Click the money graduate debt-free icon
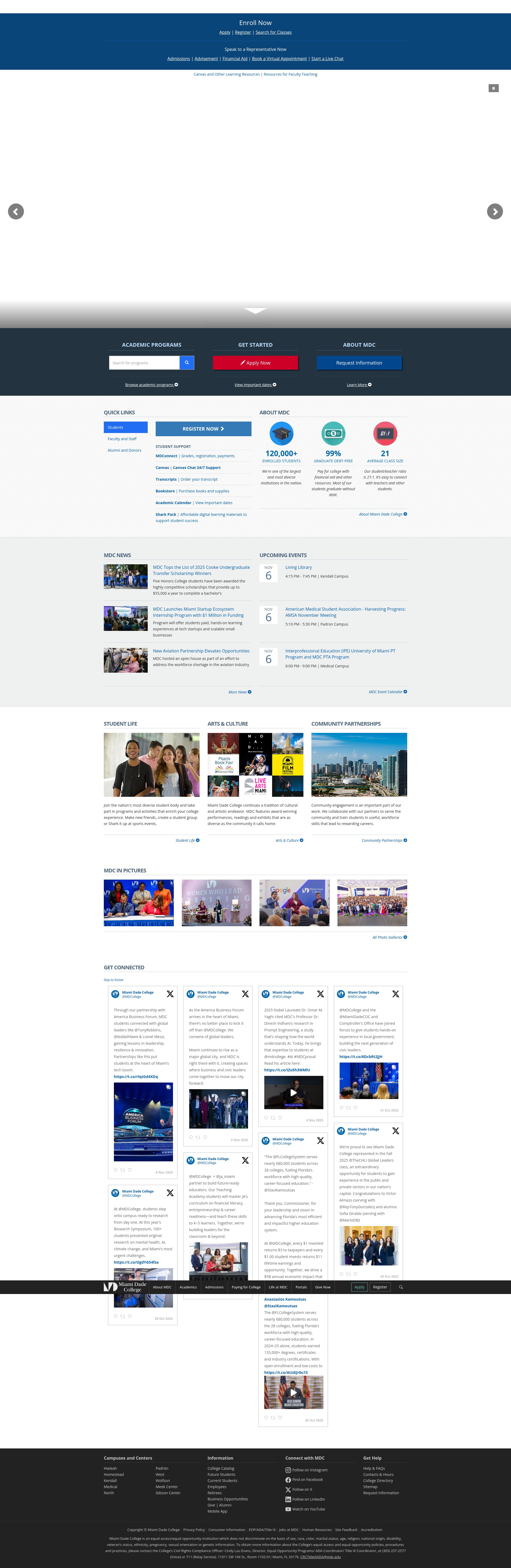 click(333, 433)
